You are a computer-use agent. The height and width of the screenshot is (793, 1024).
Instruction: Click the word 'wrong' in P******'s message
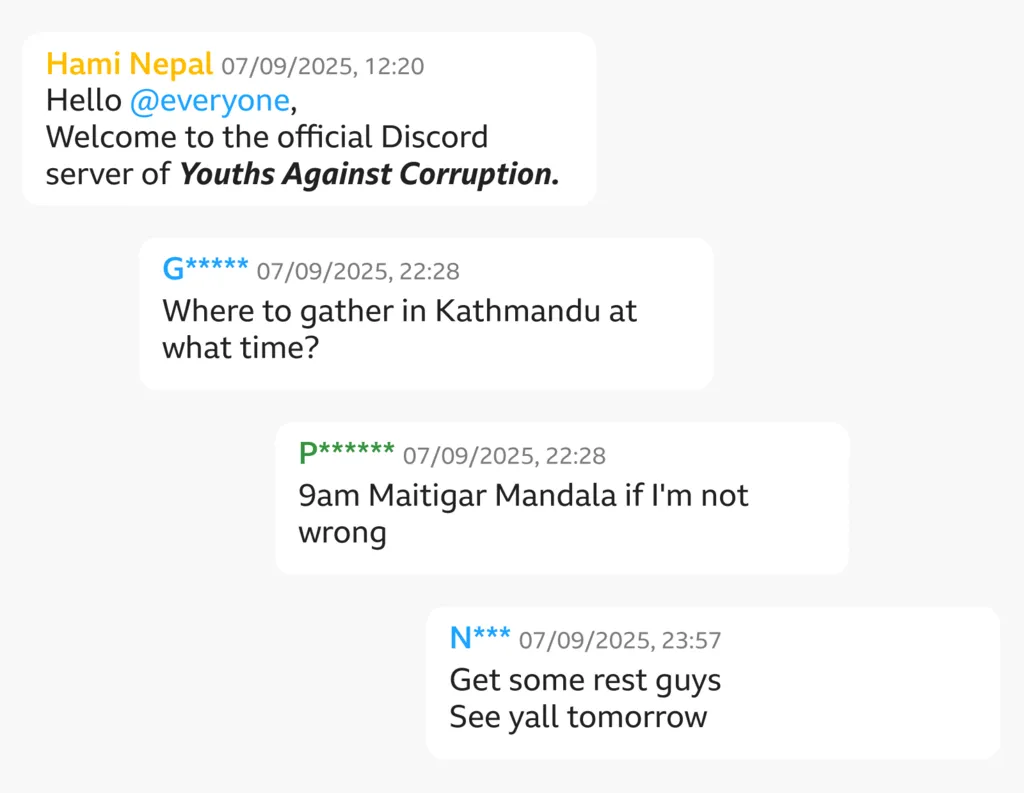tap(342, 532)
